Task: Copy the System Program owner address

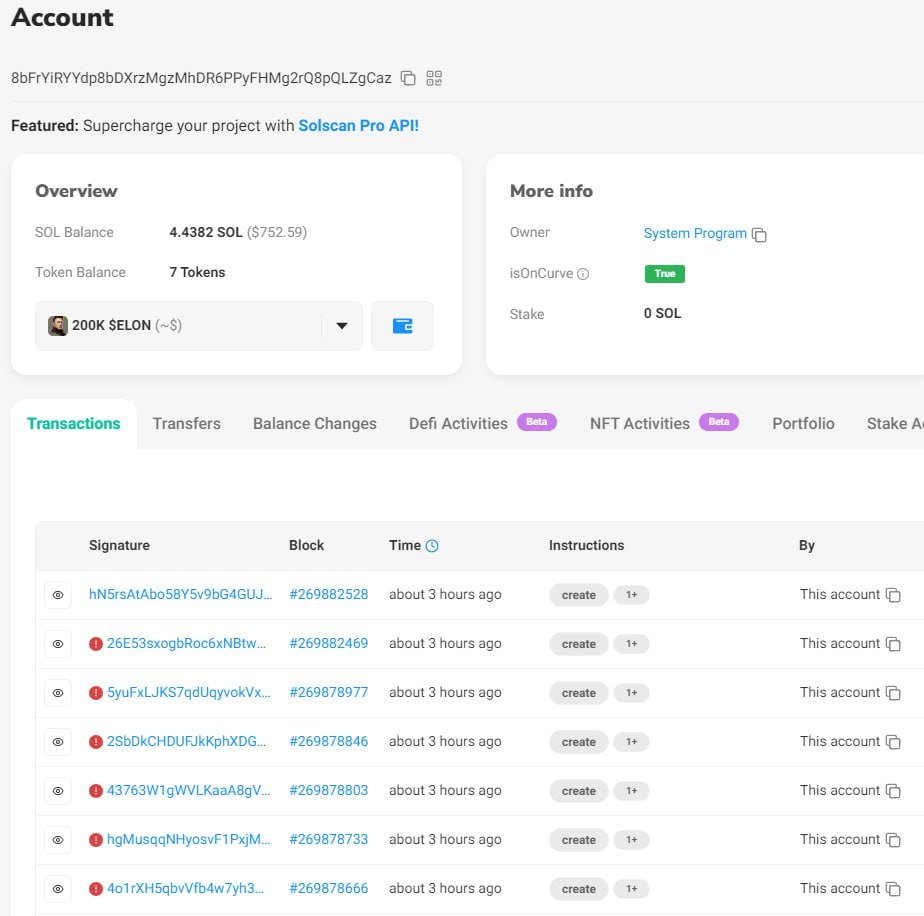Action: click(x=759, y=234)
